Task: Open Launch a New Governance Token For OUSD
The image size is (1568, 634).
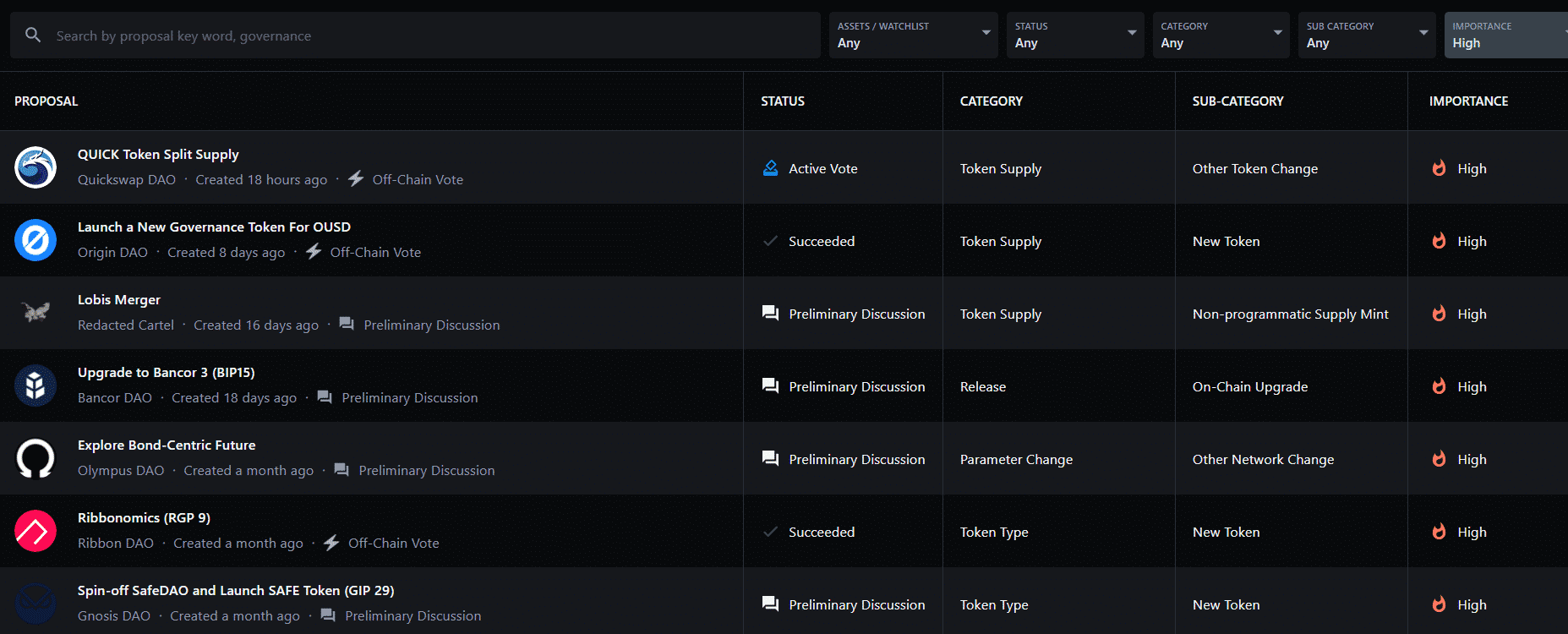Action: [x=214, y=227]
